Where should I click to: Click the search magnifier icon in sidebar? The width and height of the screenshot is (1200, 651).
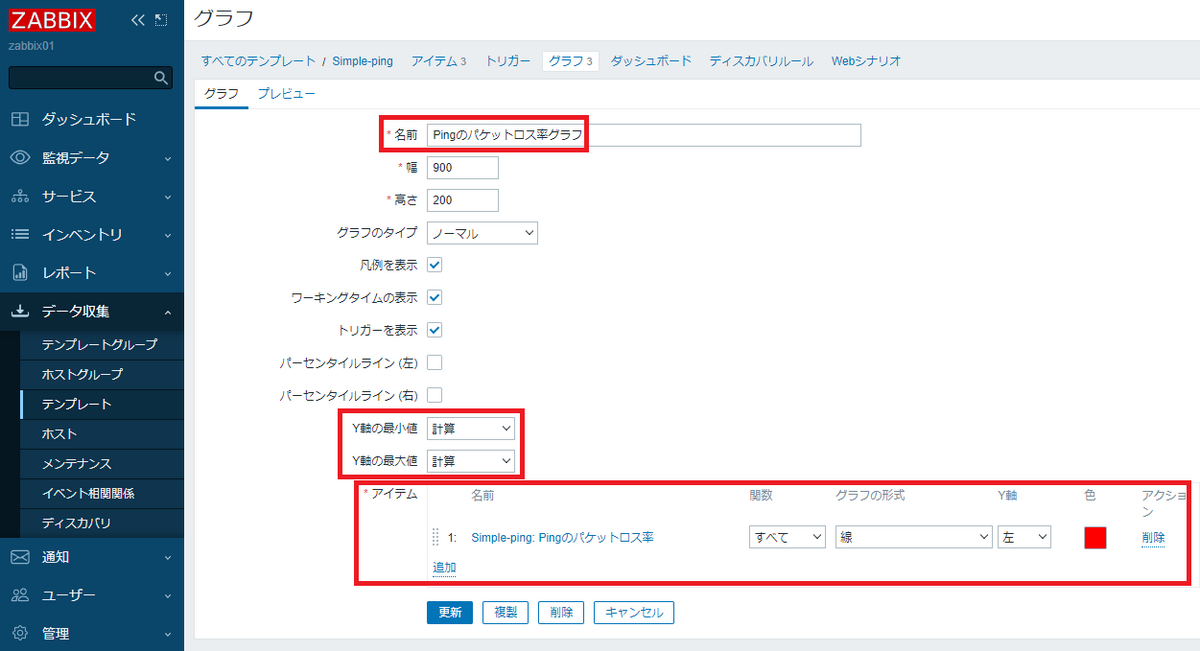pyautogui.click(x=160, y=76)
